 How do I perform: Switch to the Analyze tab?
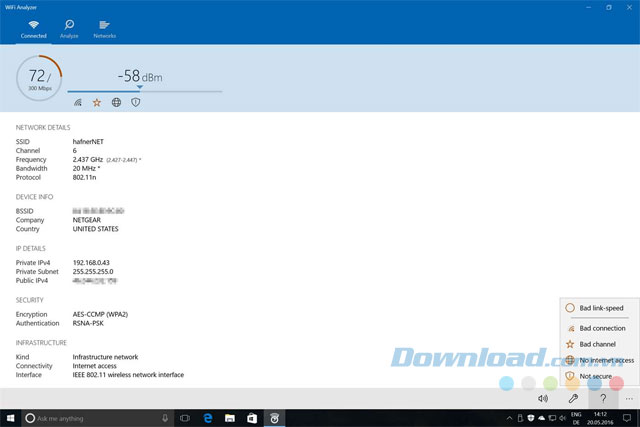coord(69,28)
